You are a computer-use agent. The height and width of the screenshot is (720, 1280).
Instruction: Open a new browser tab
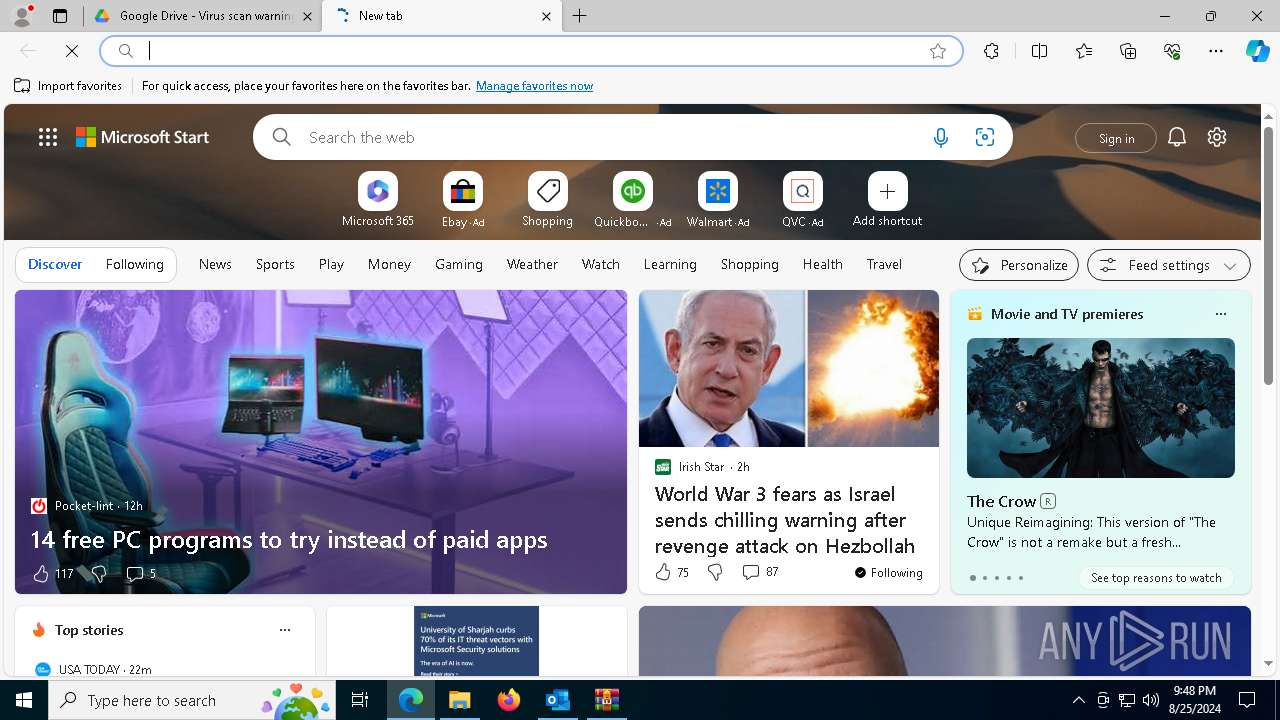(x=579, y=16)
